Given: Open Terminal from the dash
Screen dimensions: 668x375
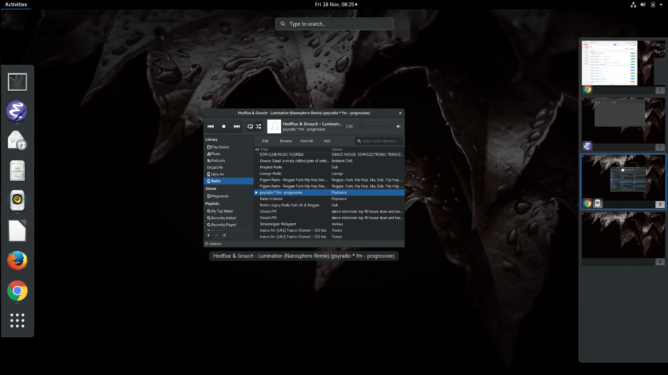Looking at the screenshot, I should coord(17,82).
